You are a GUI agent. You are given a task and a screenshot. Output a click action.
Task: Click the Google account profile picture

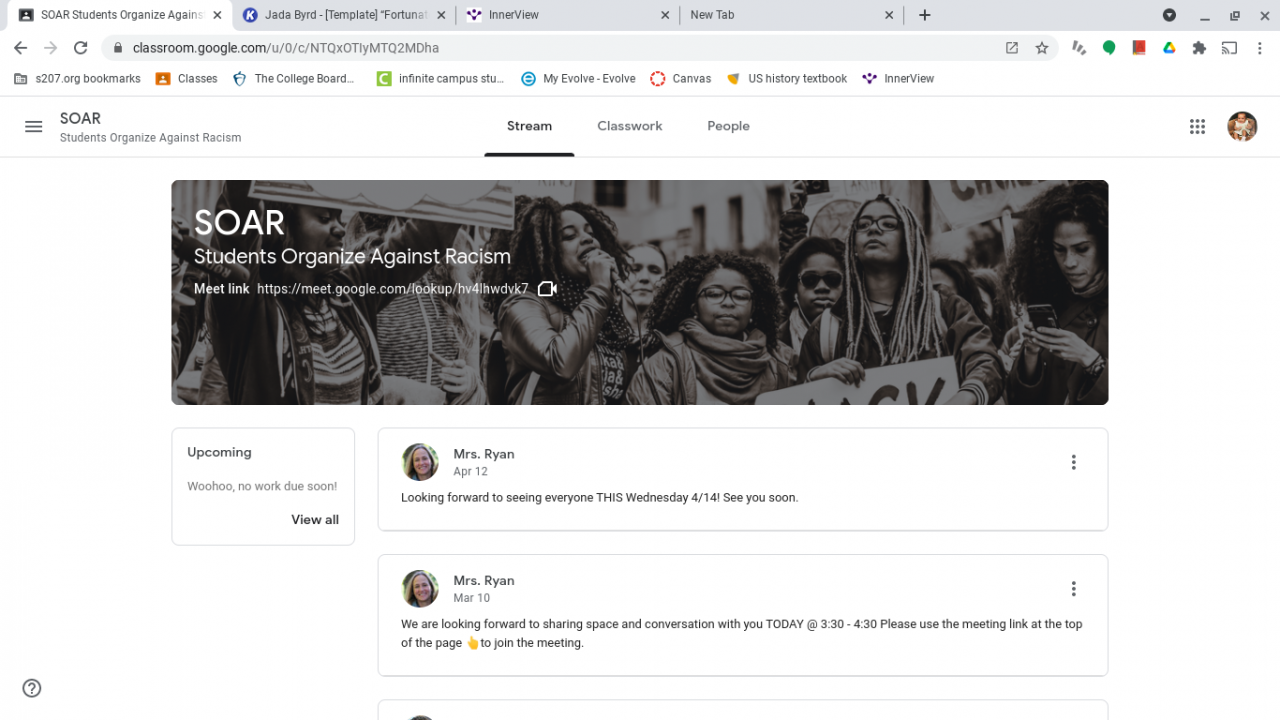pos(1242,127)
